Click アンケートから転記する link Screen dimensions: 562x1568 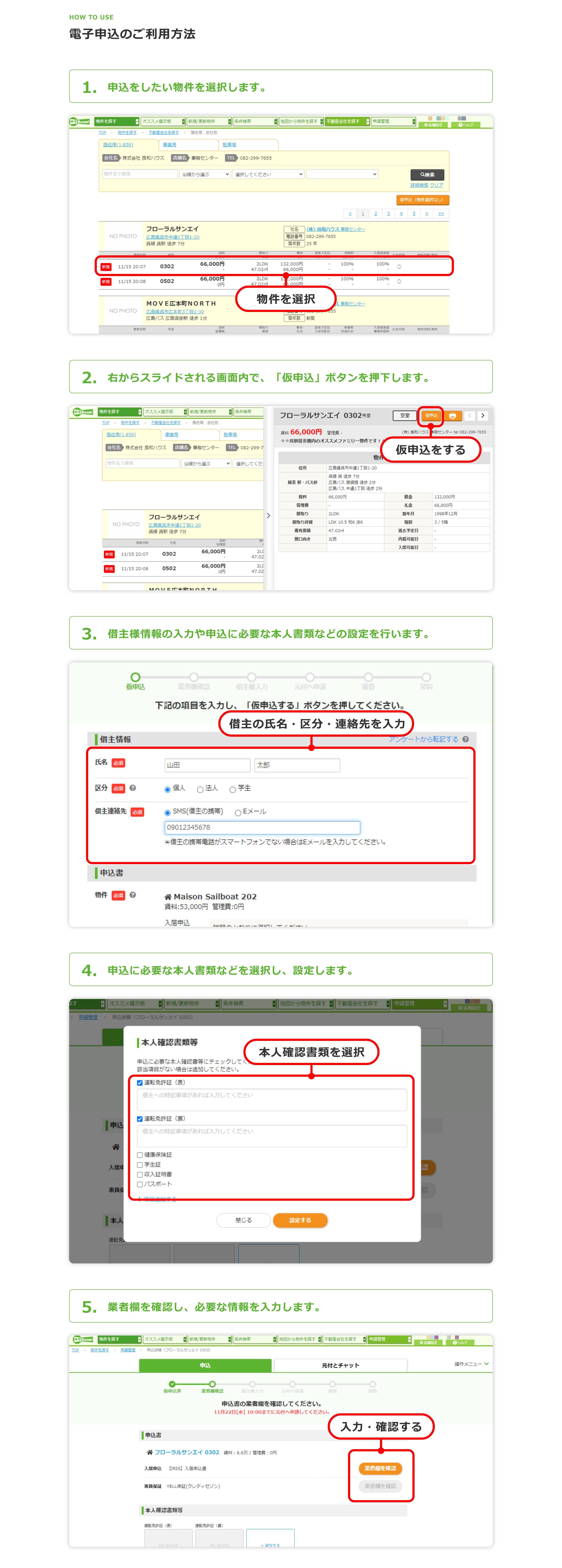pos(424,739)
